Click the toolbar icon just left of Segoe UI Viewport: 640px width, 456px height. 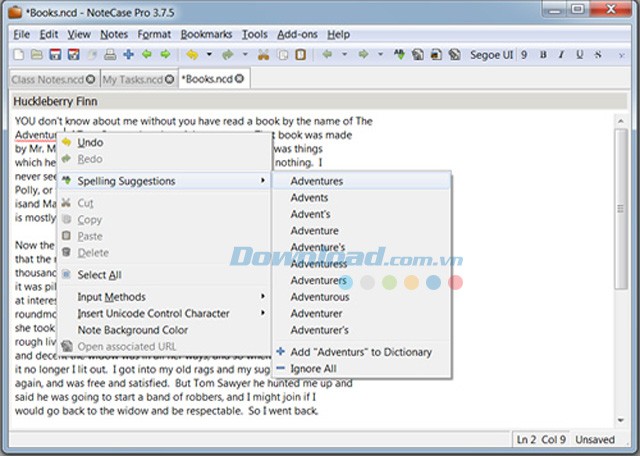click(454, 54)
